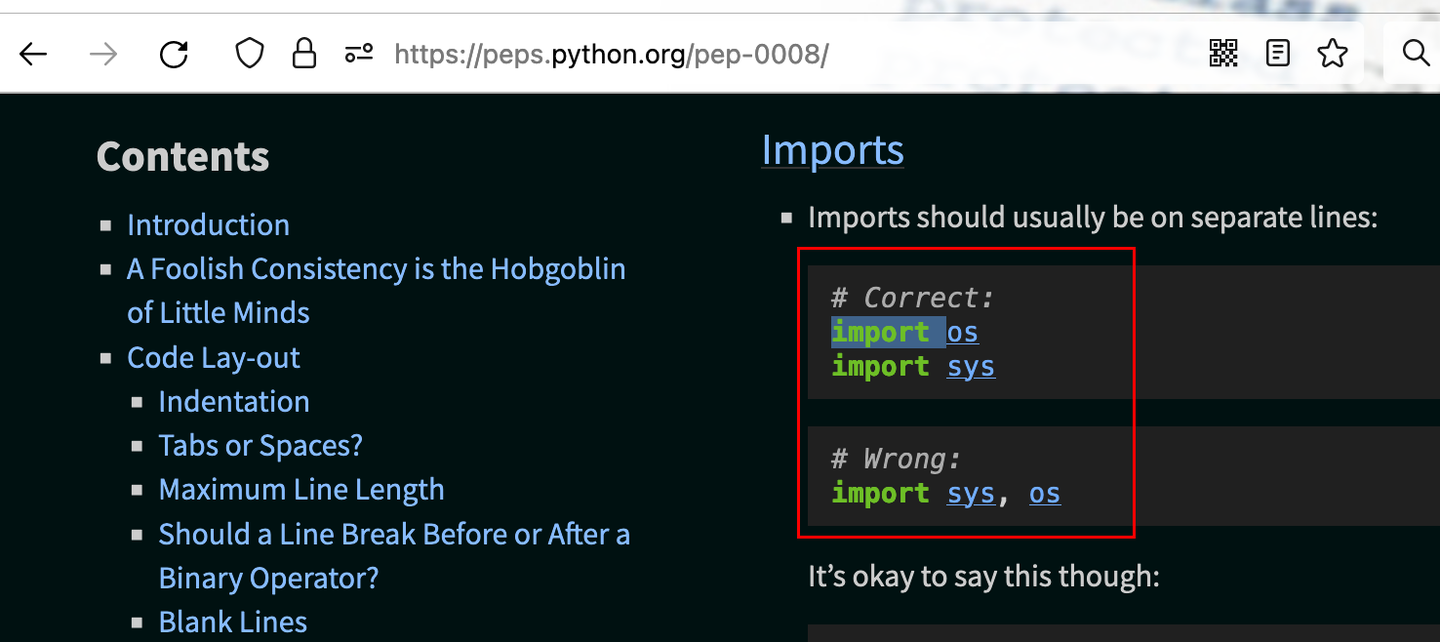Screen dimensions: 1440x642
Task: Go to 'Tabs or Spaces?' section
Action: coord(260,446)
